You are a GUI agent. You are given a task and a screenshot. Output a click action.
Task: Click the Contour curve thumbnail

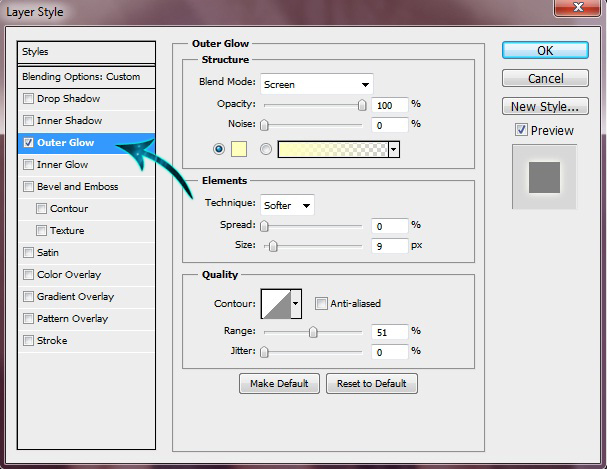[276, 304]
